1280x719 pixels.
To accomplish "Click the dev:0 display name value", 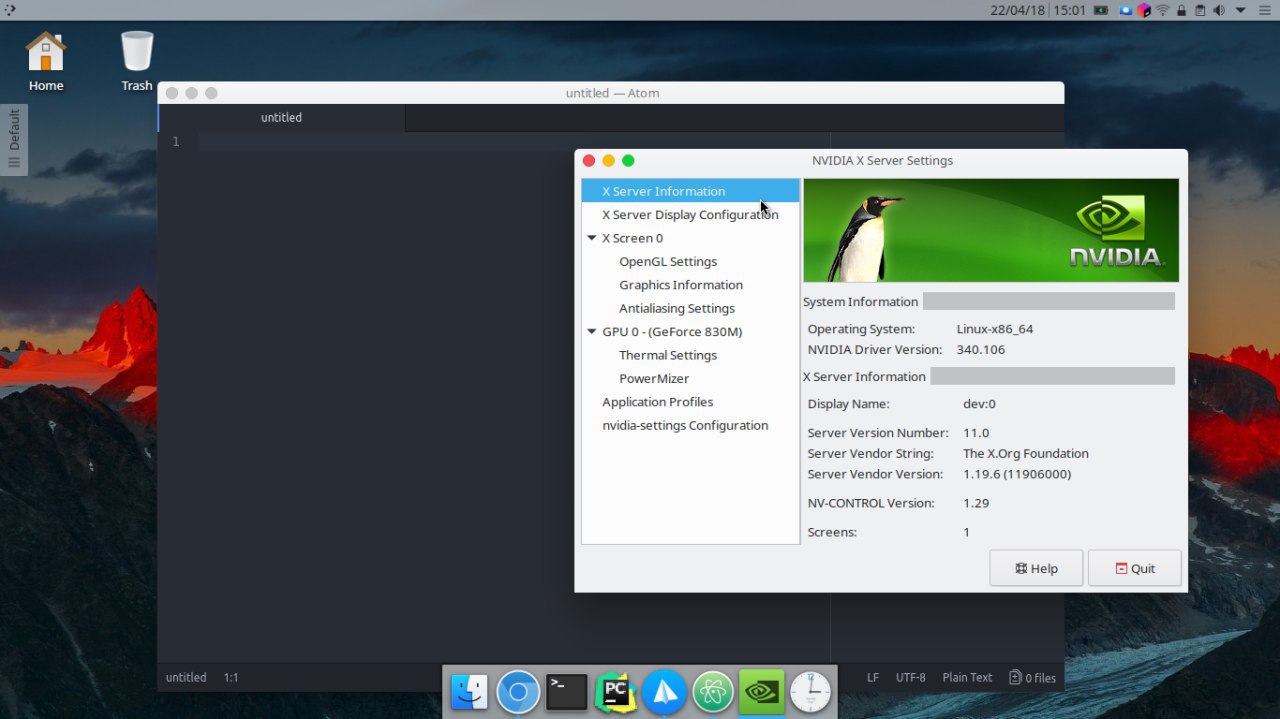I will click(979, 404).
